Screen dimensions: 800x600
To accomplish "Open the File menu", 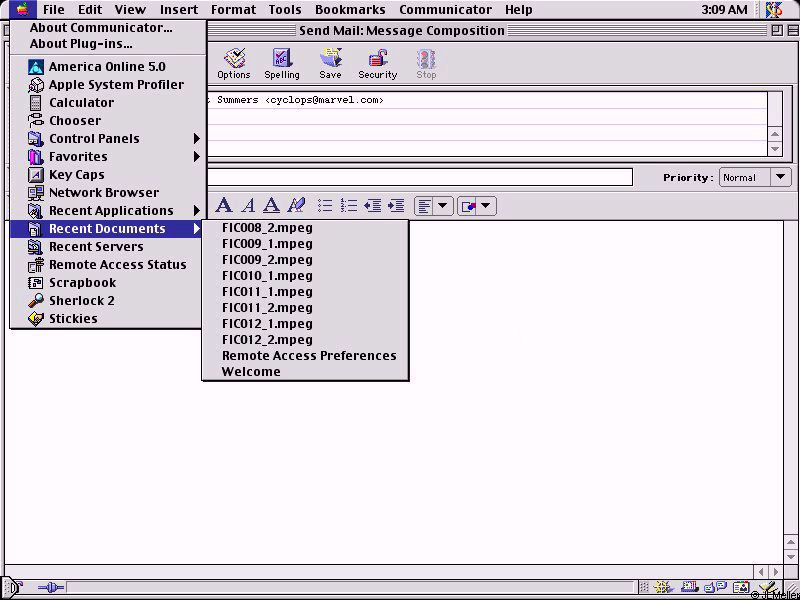I will pyautogui.click(x=54, y=9).
